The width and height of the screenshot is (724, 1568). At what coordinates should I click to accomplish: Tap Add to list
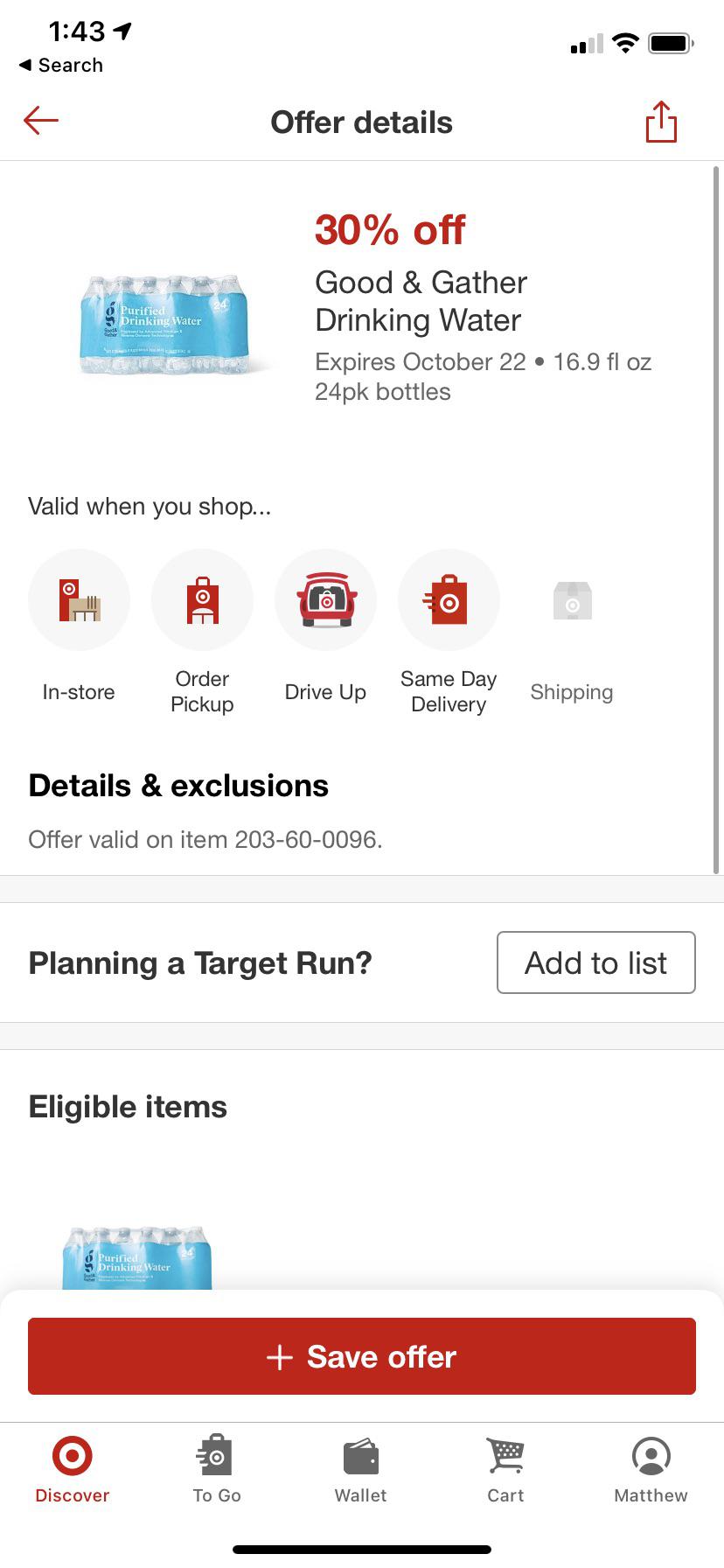pos(595,962)
